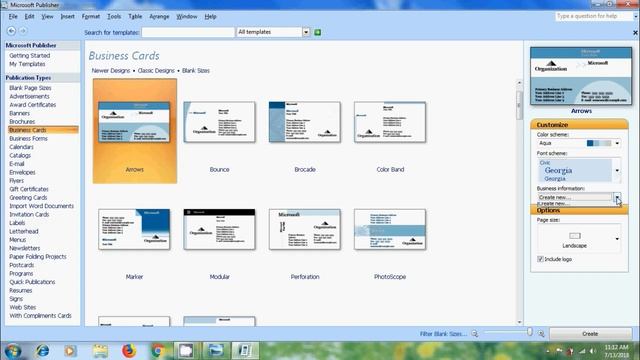The height and width of the screenshot is (360, 640).
Task: Open the Edit menu
Action: point(29,17)
